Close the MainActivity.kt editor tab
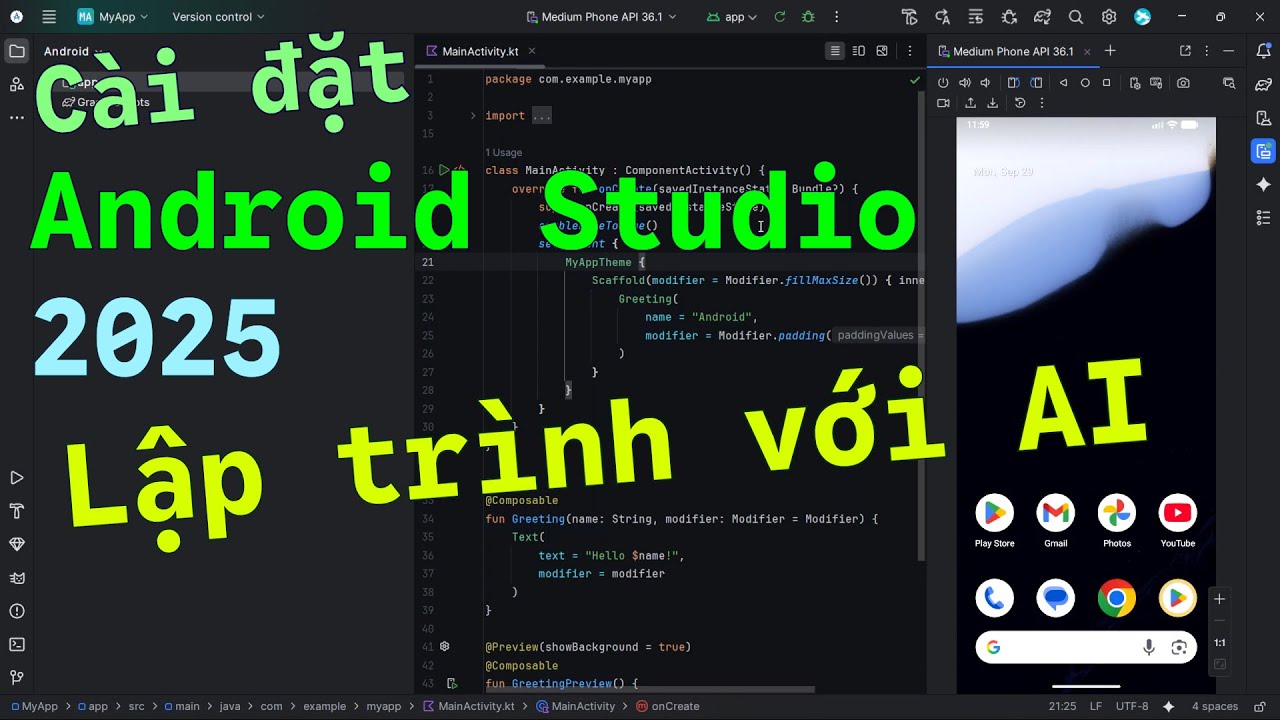Image resolution: width=1280 pixels, height=720 pixels. pos(532,51)
